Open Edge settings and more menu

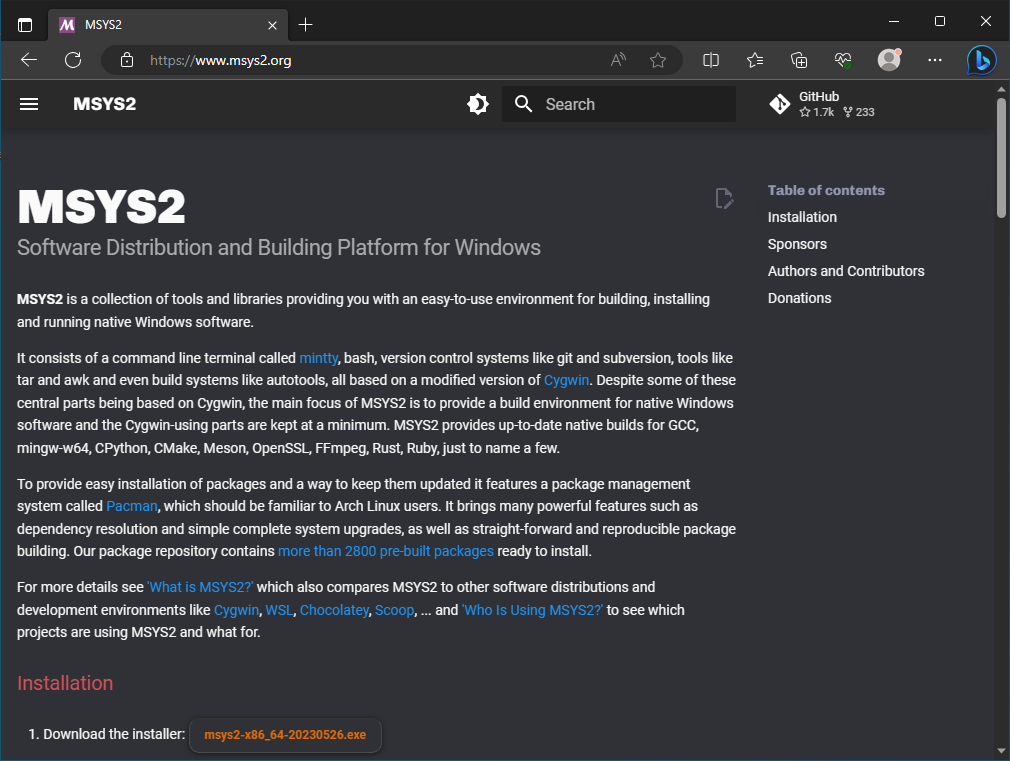tap(935, 60)
